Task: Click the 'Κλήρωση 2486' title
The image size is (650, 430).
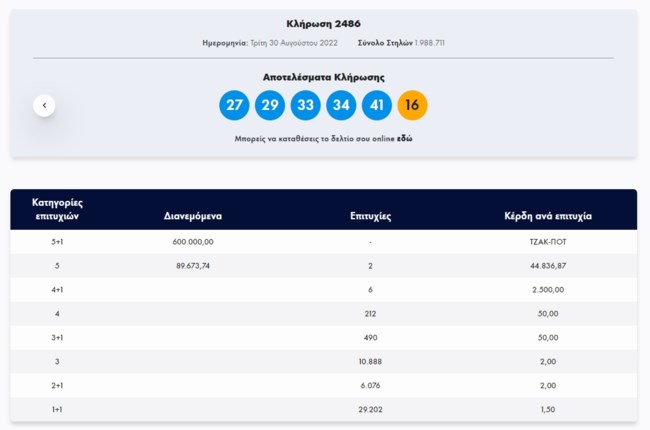Action: click(323, 22)
